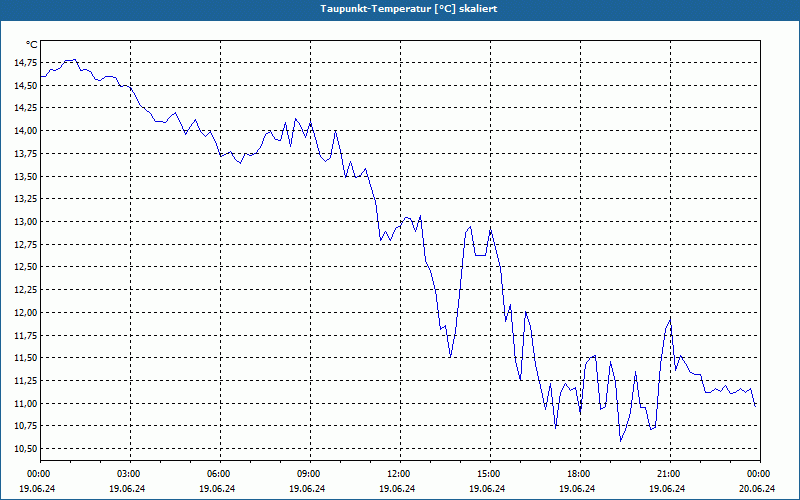This screenshot has width=800, height=500.
Task: Click the y-axis tick label '13,00'
Action: pos(26,222)
